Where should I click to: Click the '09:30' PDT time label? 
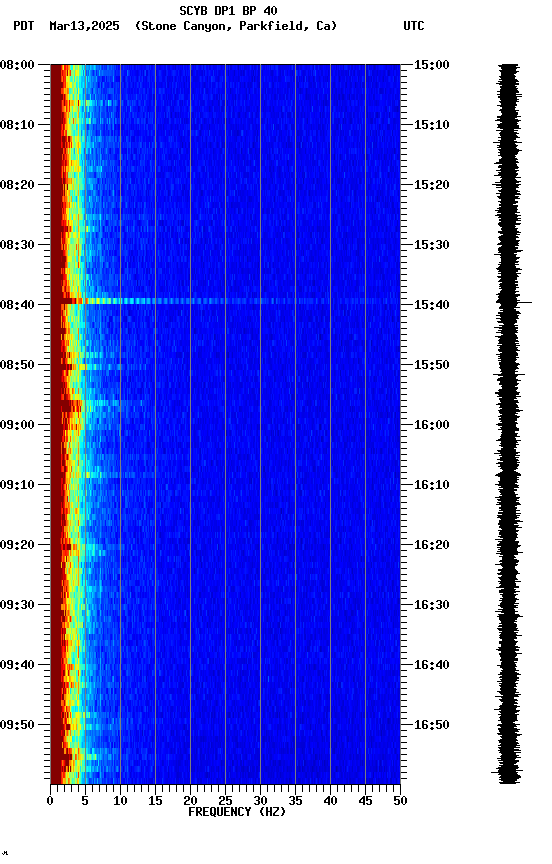point(17,606)
